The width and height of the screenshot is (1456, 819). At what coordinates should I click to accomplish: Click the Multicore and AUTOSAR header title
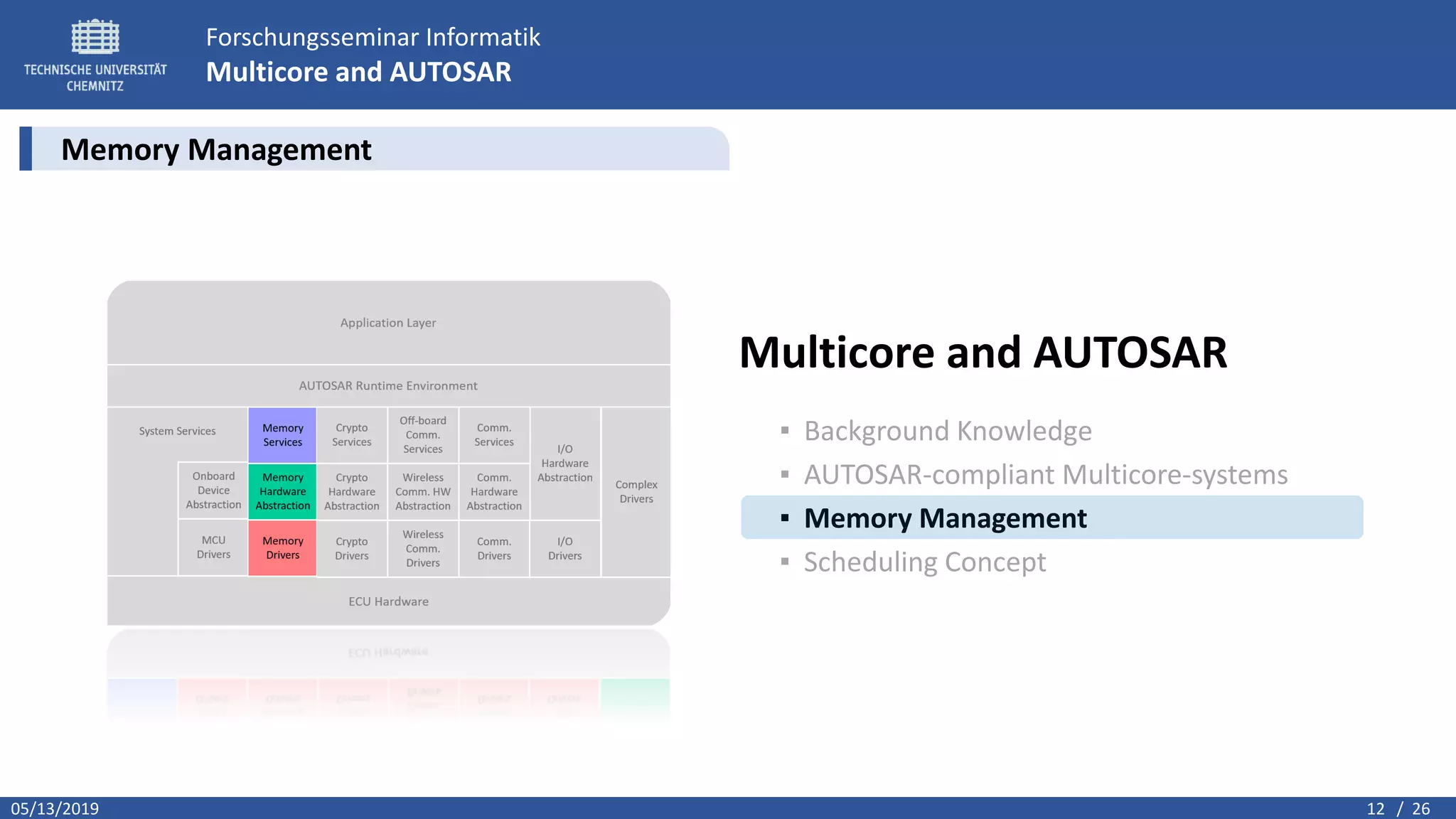click(358, 72)
